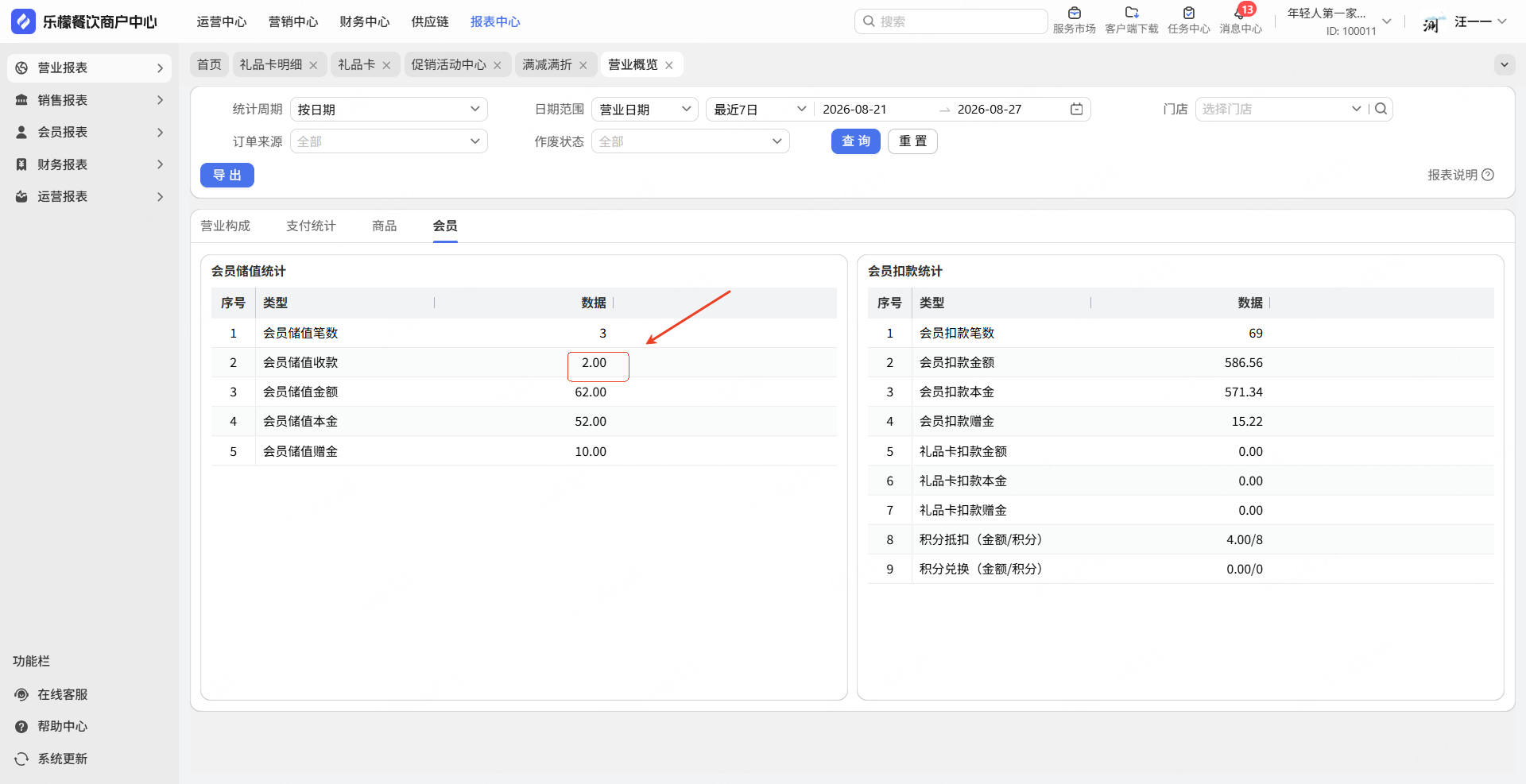Open 作废状态 dropdown
The height and width of the screenshot is (784, 1526).
[690, 141]
